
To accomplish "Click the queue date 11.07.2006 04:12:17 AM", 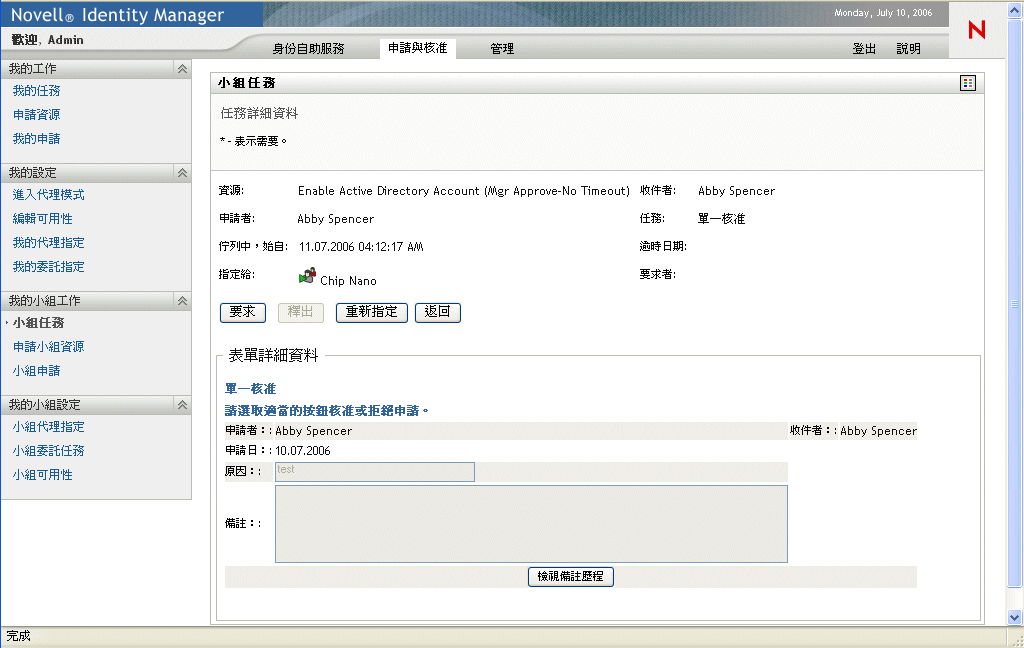I will 361,247.
